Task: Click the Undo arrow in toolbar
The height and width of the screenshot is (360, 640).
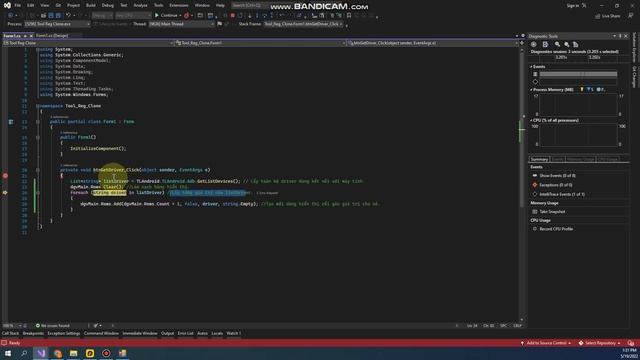Action: click(68, 16)
